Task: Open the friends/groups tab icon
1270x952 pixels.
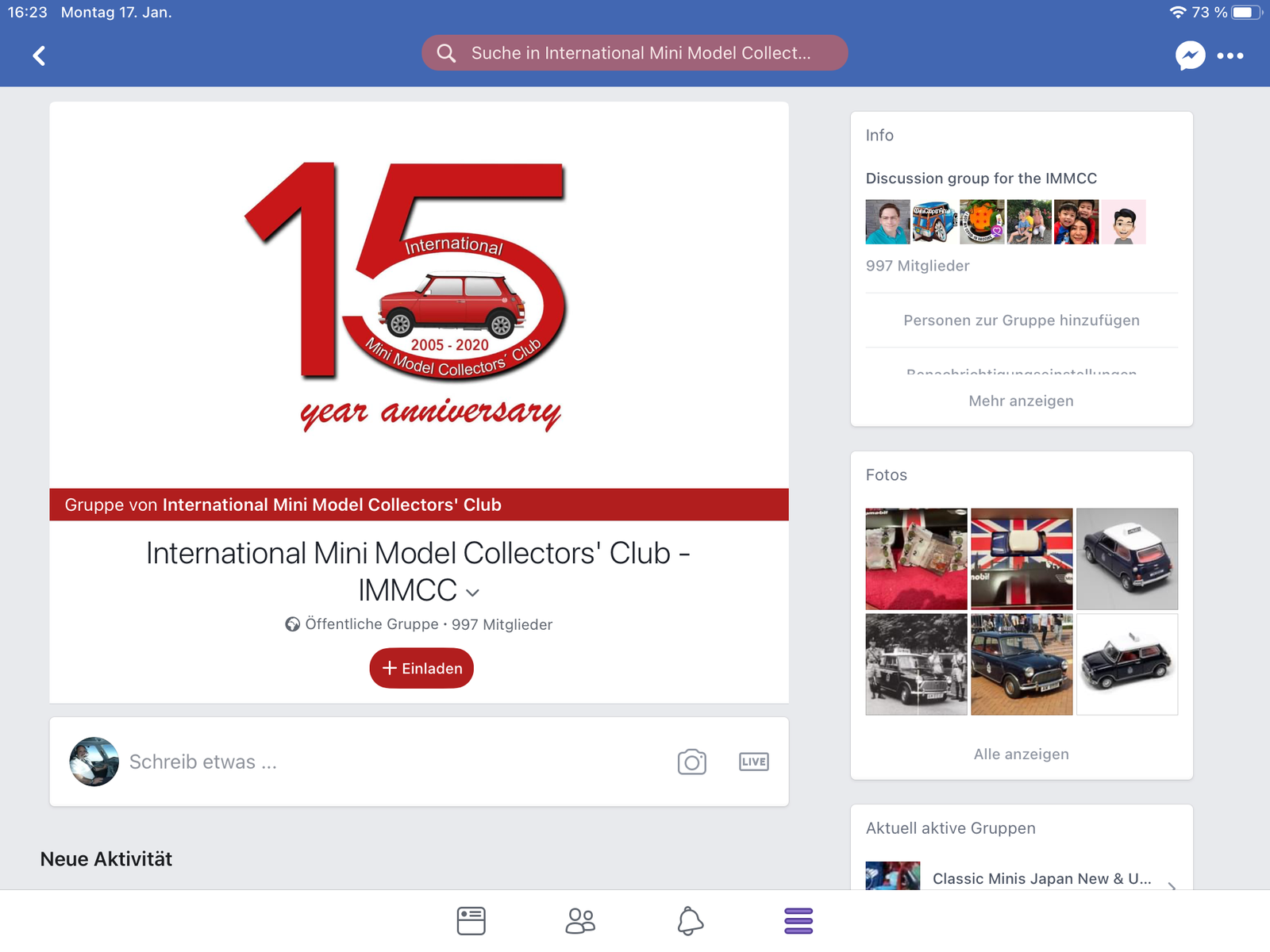Action: [x=580, y=921]
